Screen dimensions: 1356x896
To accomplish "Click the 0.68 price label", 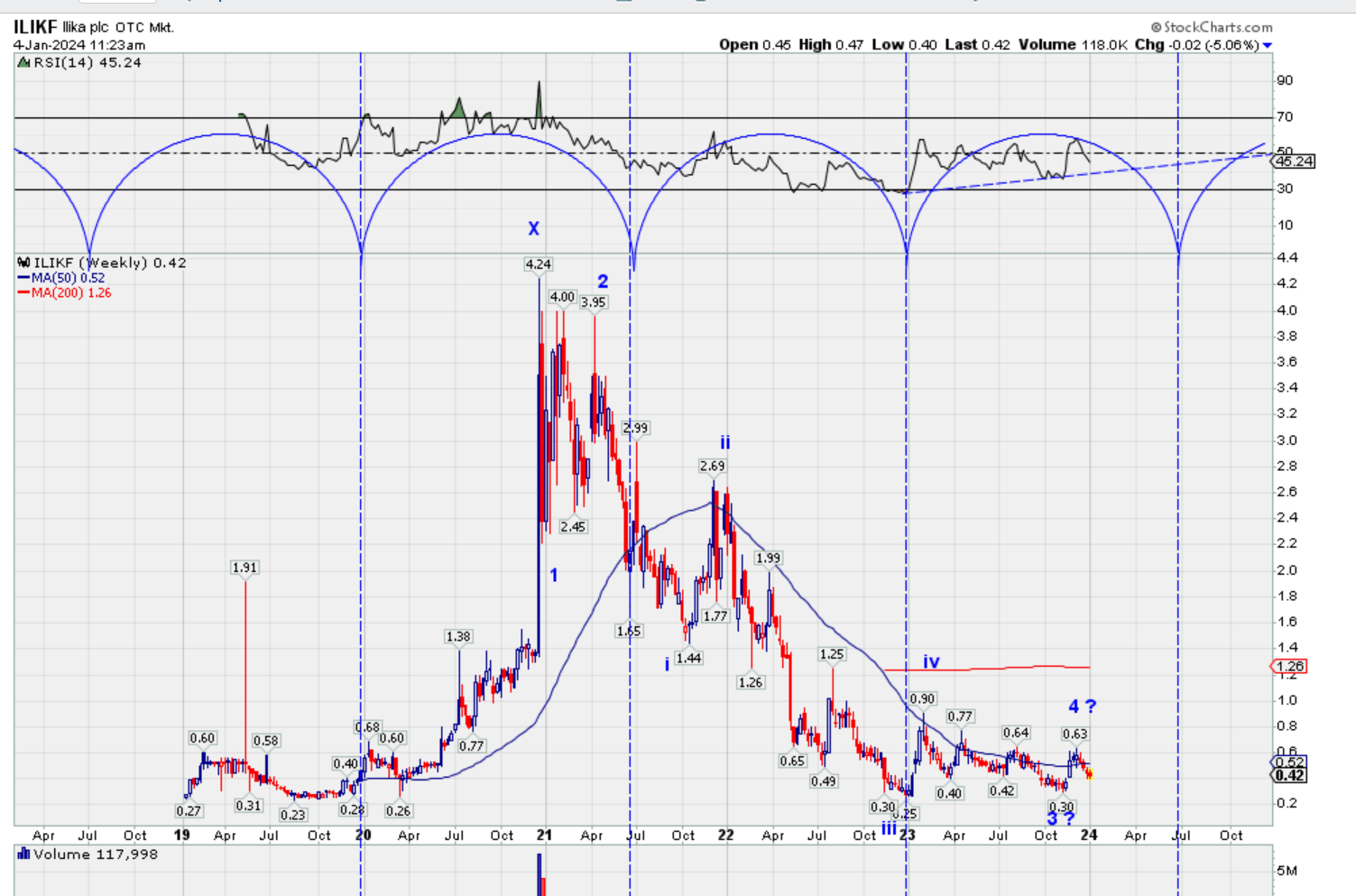I will tap(367, 727).
